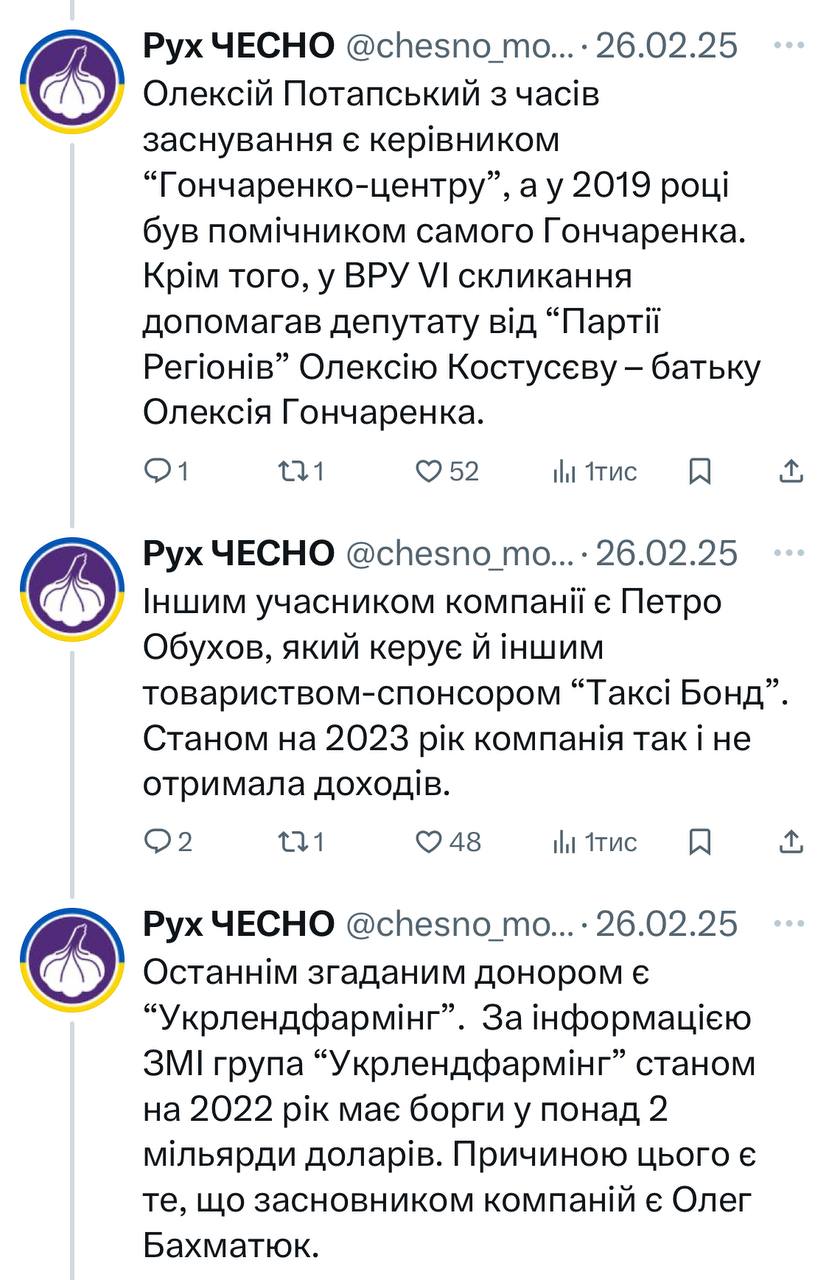Click the @chesno_mo handle in the third tweet

pyautogui.click(x=459, y=923)
